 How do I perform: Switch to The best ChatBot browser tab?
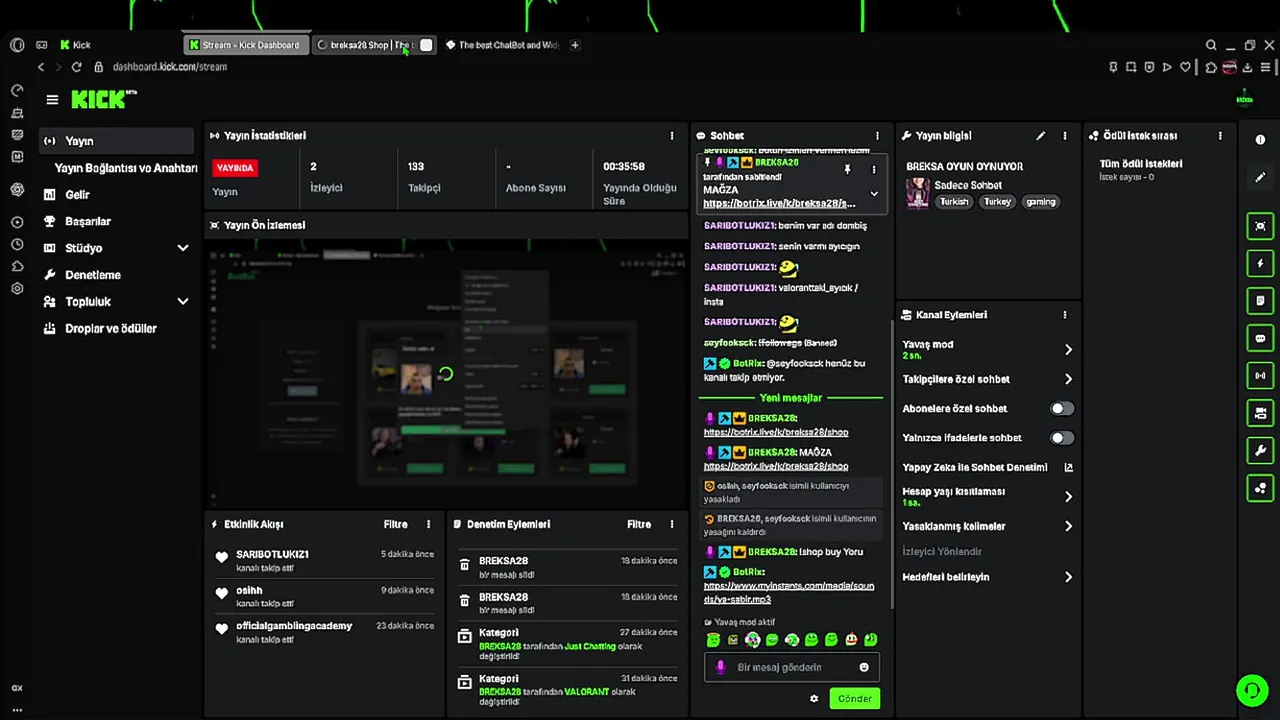coord(502,45)
